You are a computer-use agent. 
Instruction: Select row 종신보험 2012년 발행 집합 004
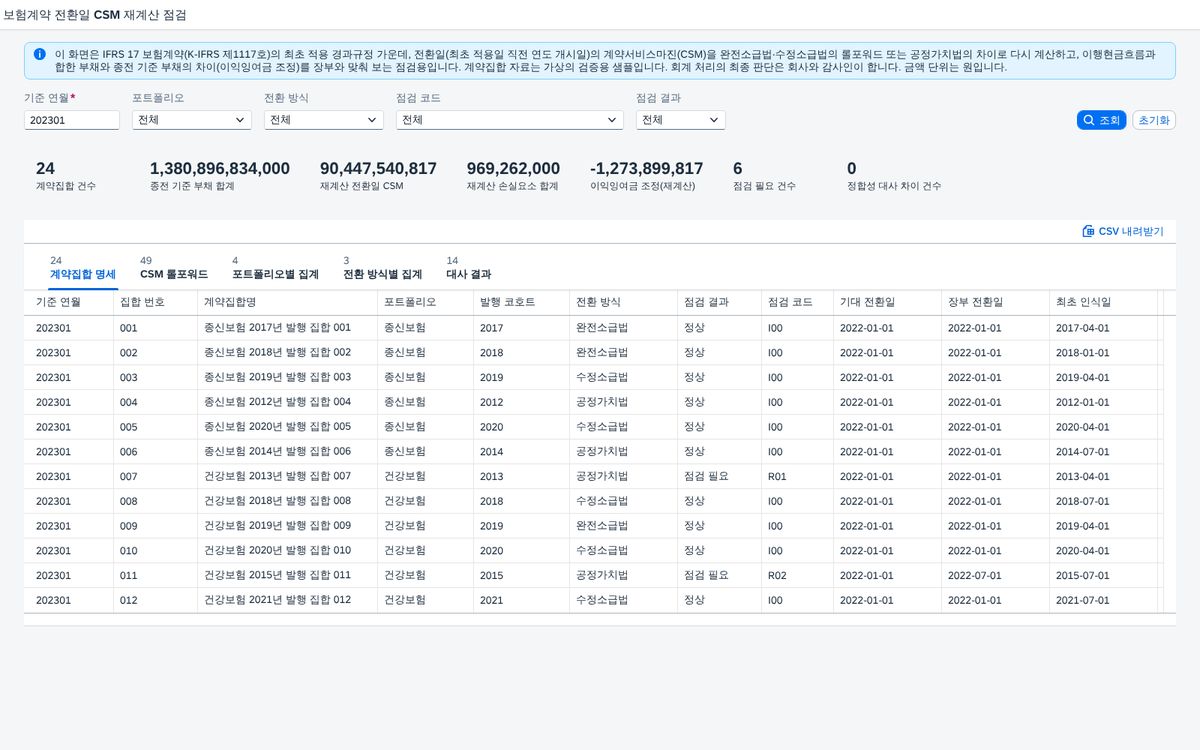[x=596, y=402]
